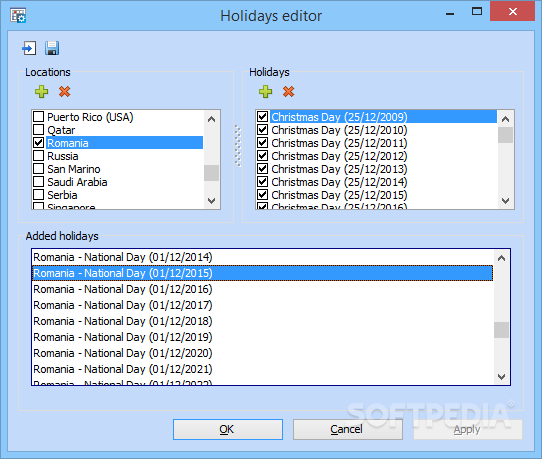Select Serbia location name
This screenshot has height=459, width=542.
coord(62,195)
